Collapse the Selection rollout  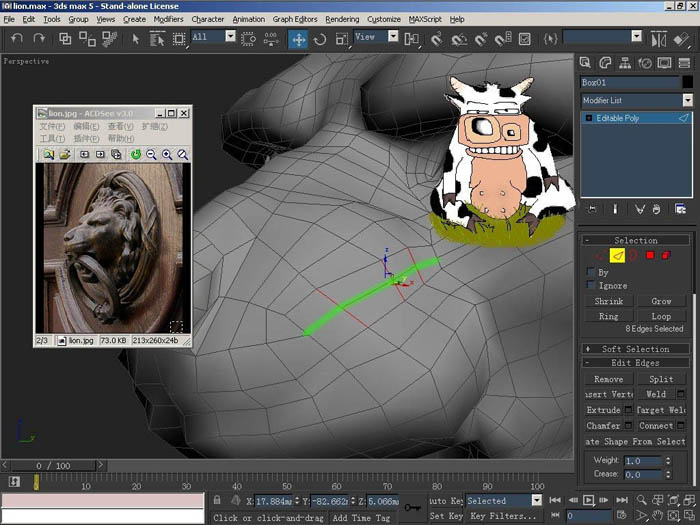(636, 240)
